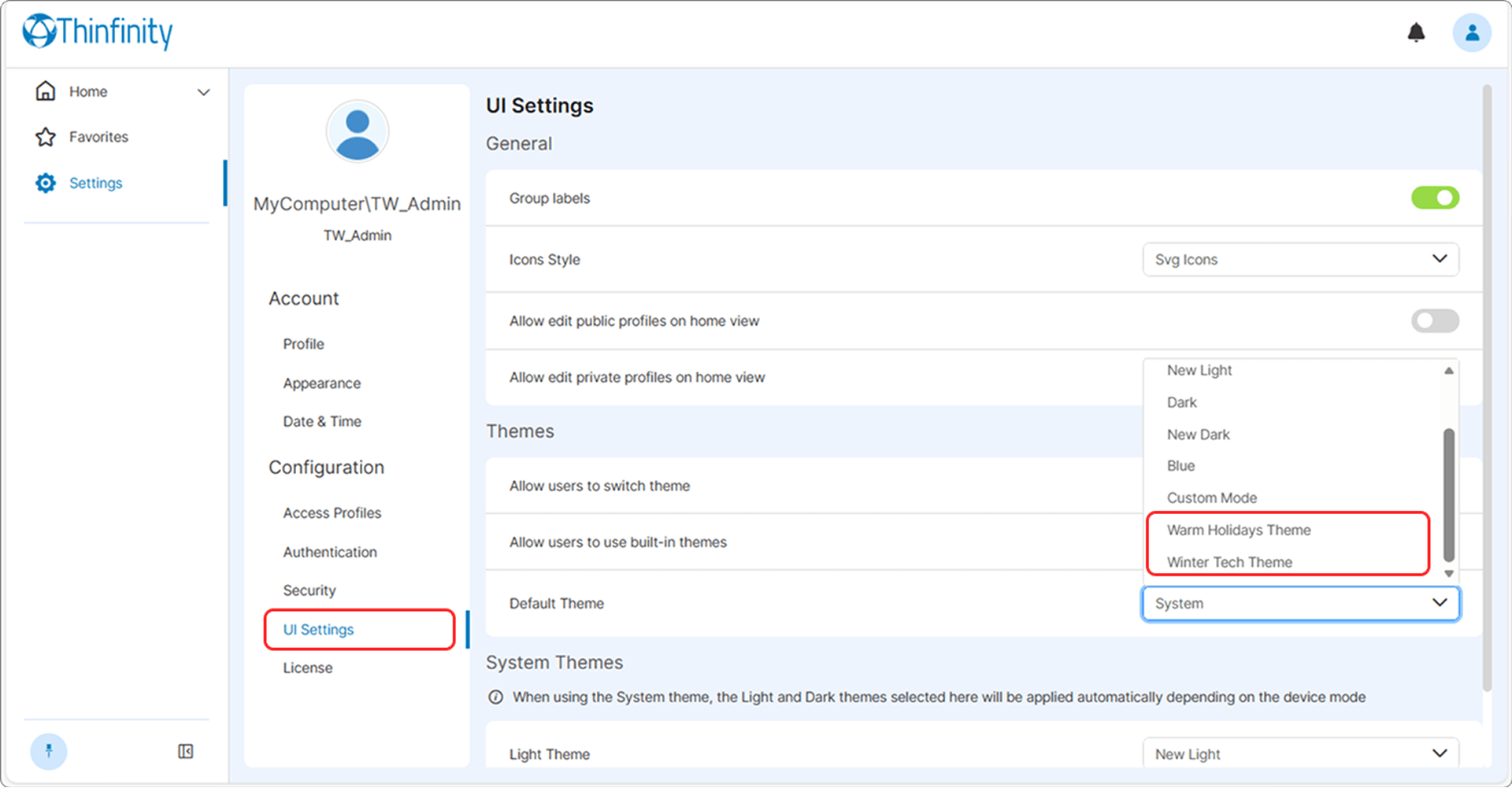Disable the Group labels toggle
Viewport: 1512px width, 788px height.
[1435, 198]
